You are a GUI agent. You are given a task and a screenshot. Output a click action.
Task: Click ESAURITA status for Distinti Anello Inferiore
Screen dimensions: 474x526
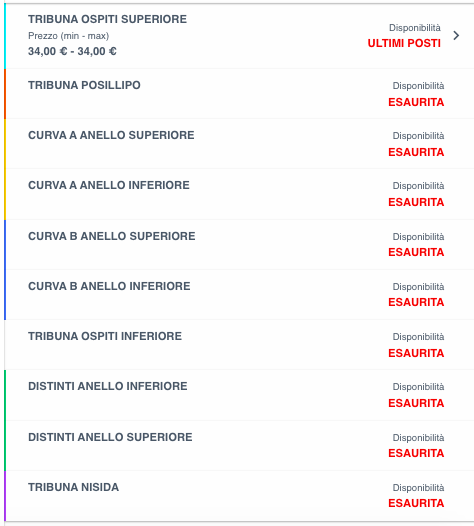pyautogui.click(x=416, y=403)
